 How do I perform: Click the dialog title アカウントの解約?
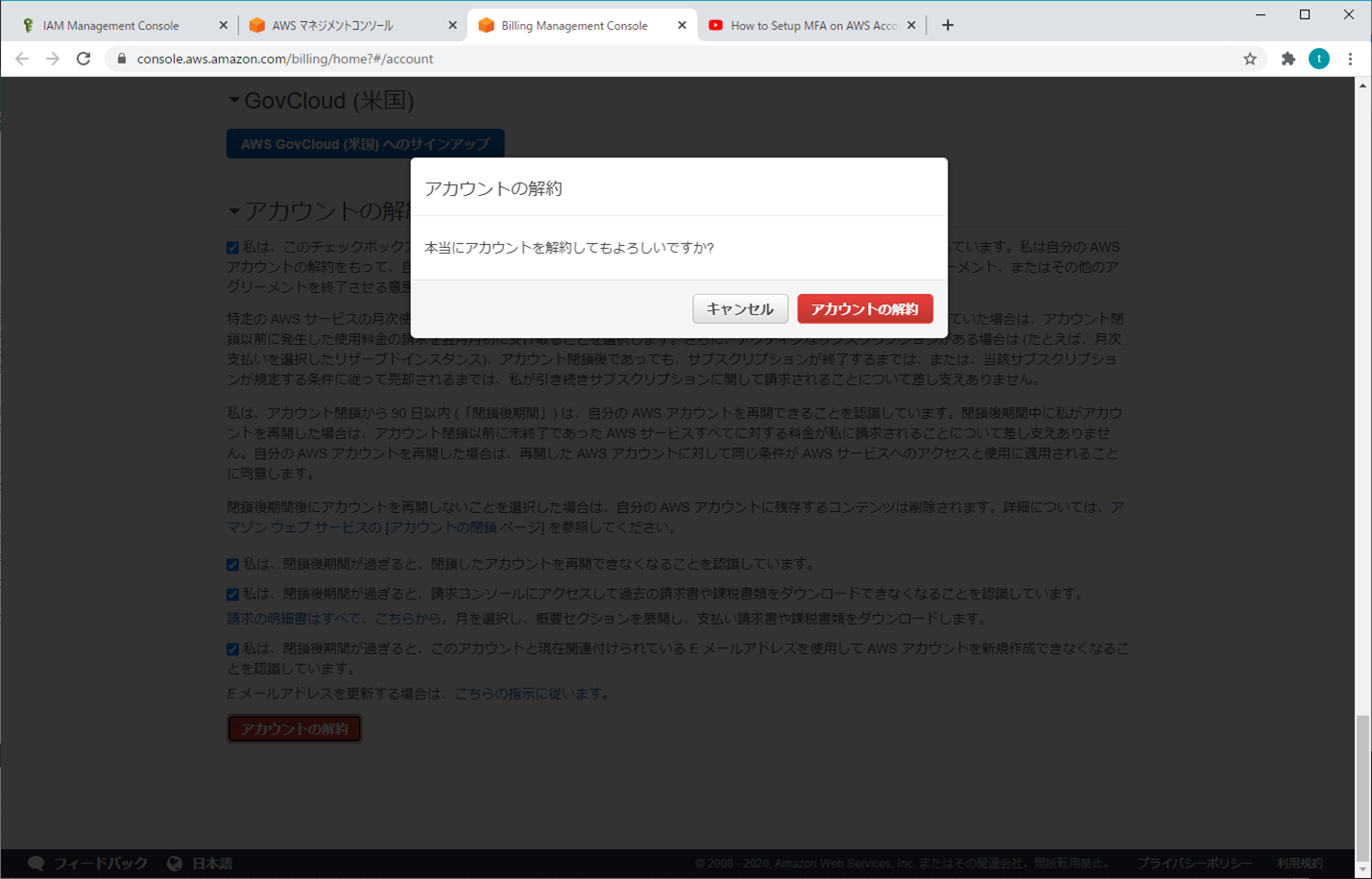pos(493,188)
